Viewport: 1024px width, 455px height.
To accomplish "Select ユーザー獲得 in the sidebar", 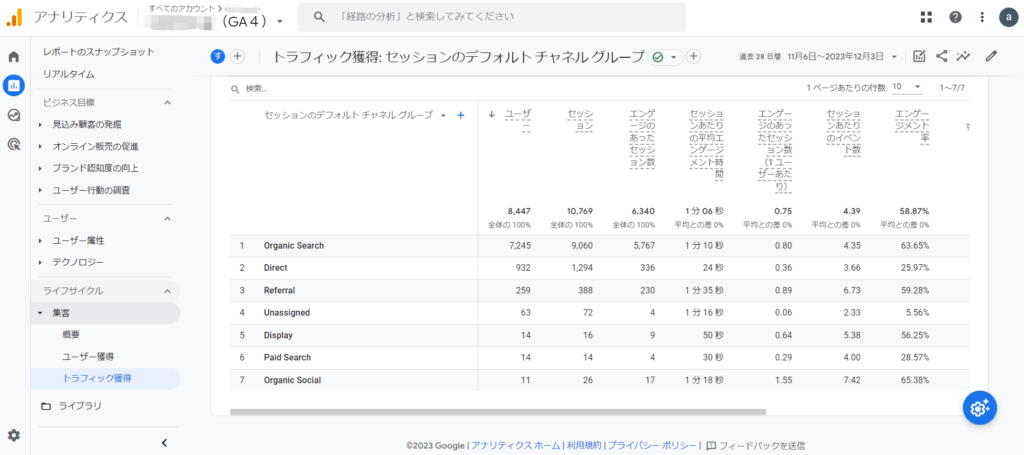I will (88, 356).
